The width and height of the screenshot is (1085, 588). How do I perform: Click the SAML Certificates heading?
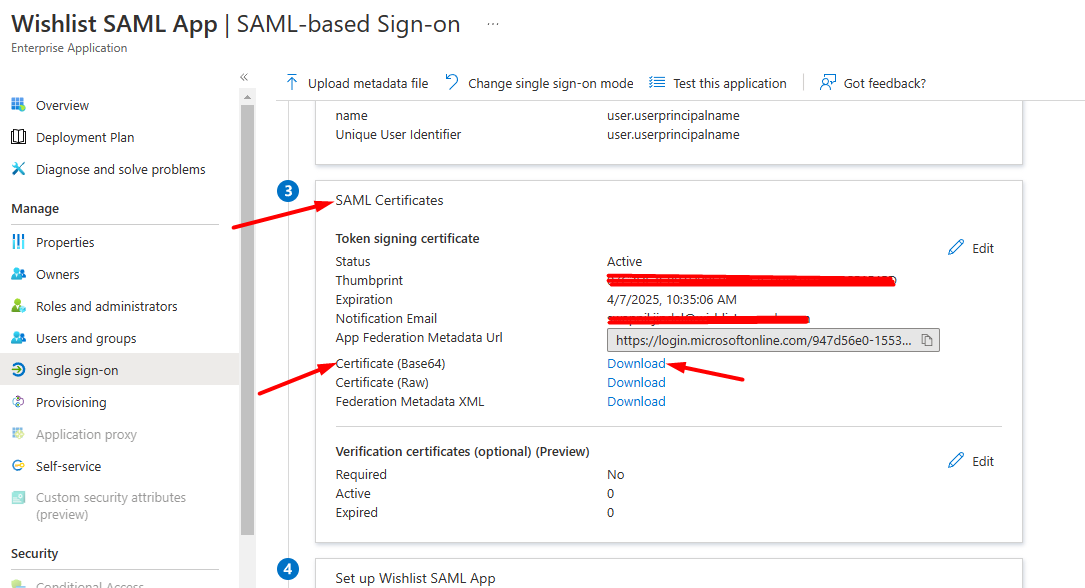[390, 200]
